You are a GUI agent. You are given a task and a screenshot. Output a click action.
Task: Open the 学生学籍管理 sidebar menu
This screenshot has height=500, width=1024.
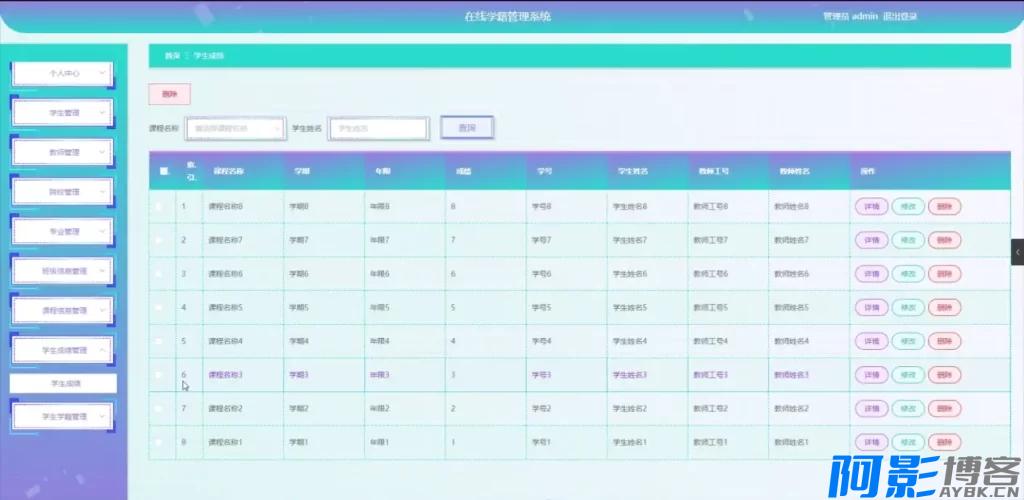pos(63,415)
